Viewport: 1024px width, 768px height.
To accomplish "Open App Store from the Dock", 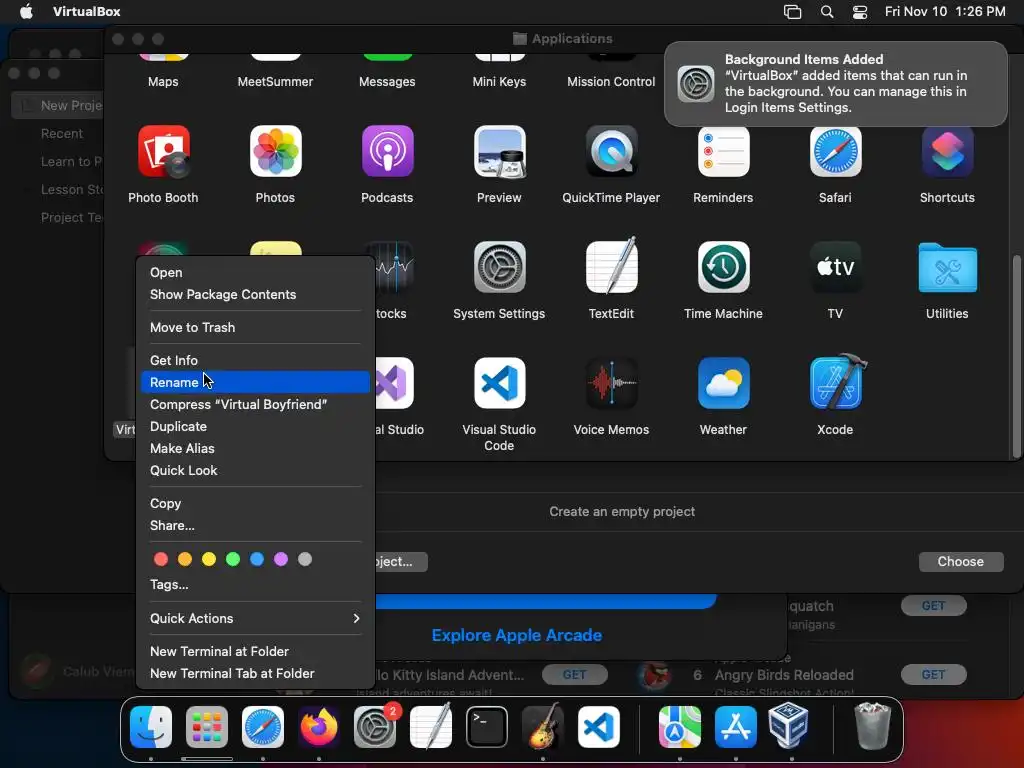I will 736,727.
